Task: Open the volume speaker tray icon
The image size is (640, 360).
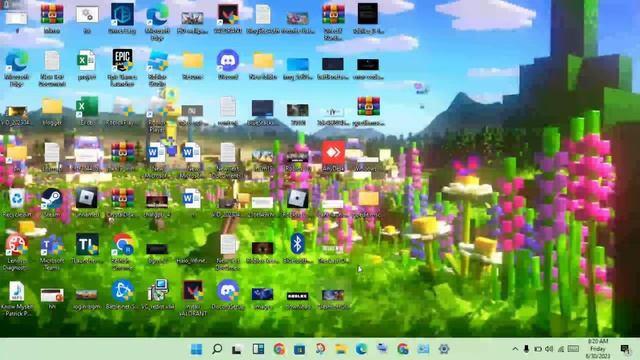Action: [549, 349]
